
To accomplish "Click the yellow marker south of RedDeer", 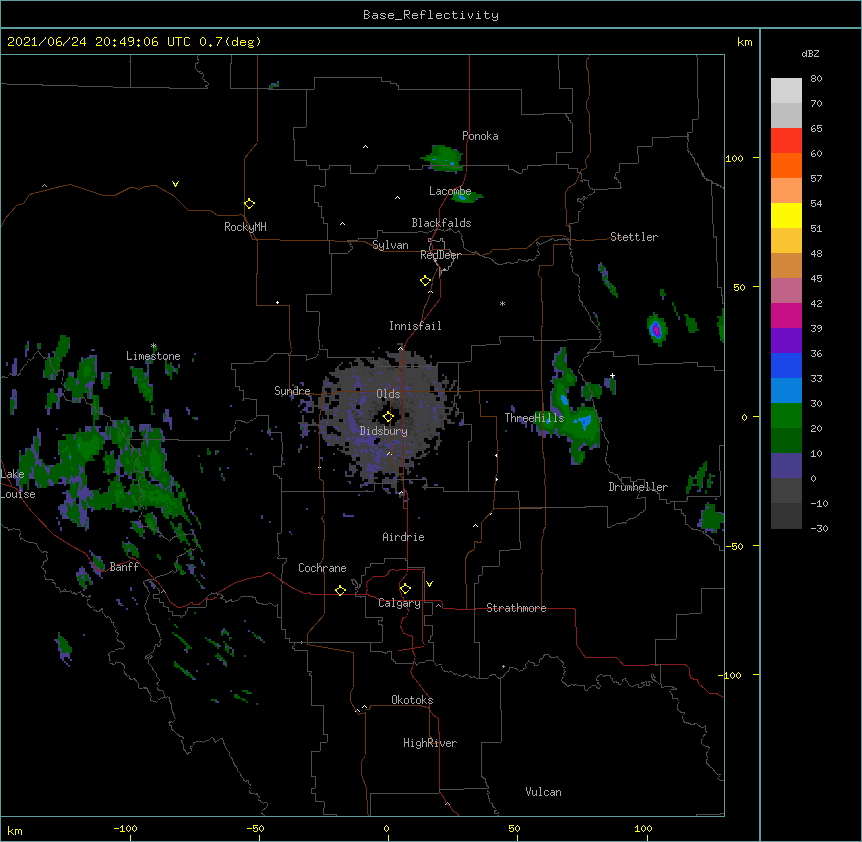I will click(426, 281).
